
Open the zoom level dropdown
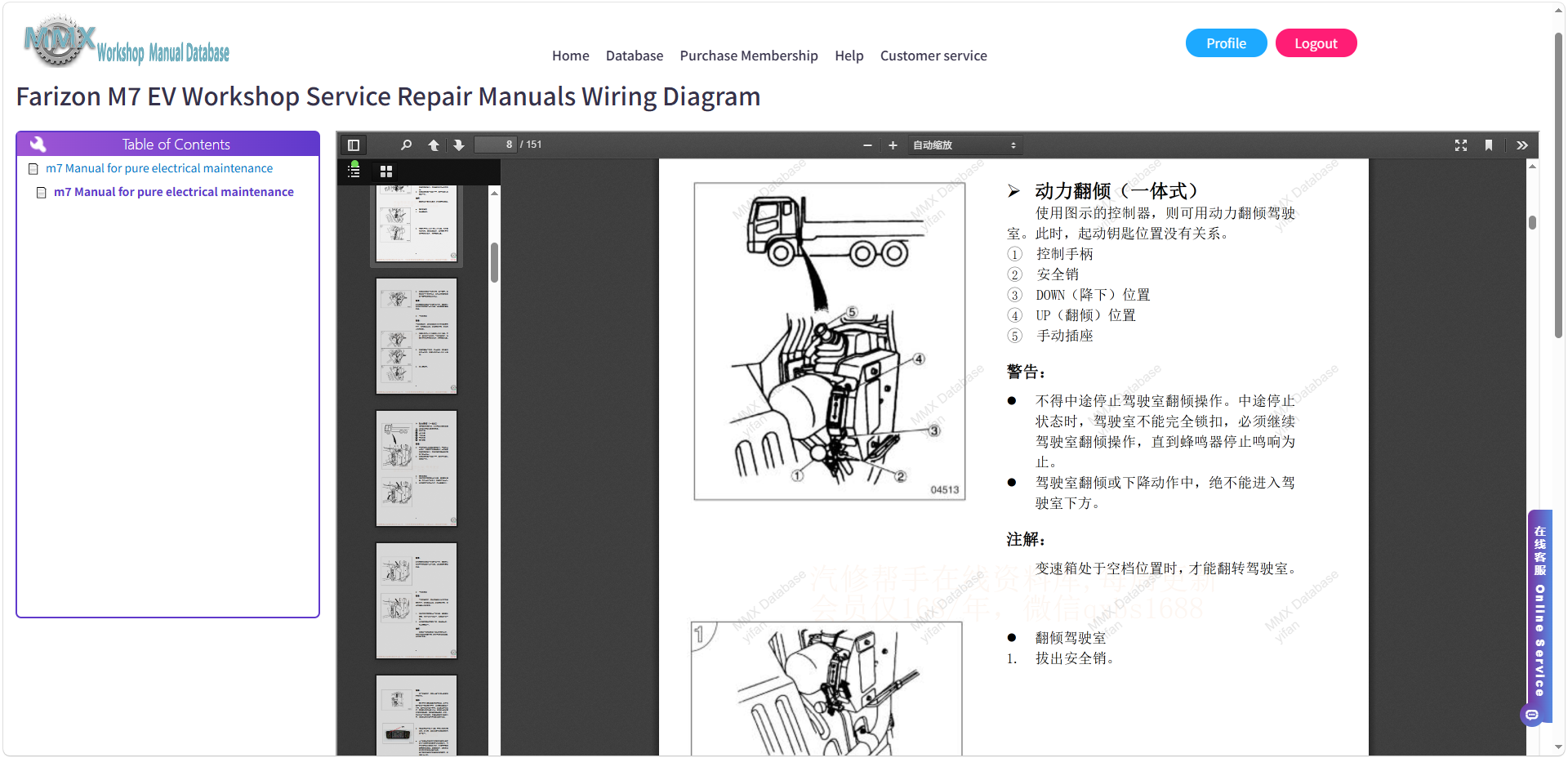click(964, 145)
